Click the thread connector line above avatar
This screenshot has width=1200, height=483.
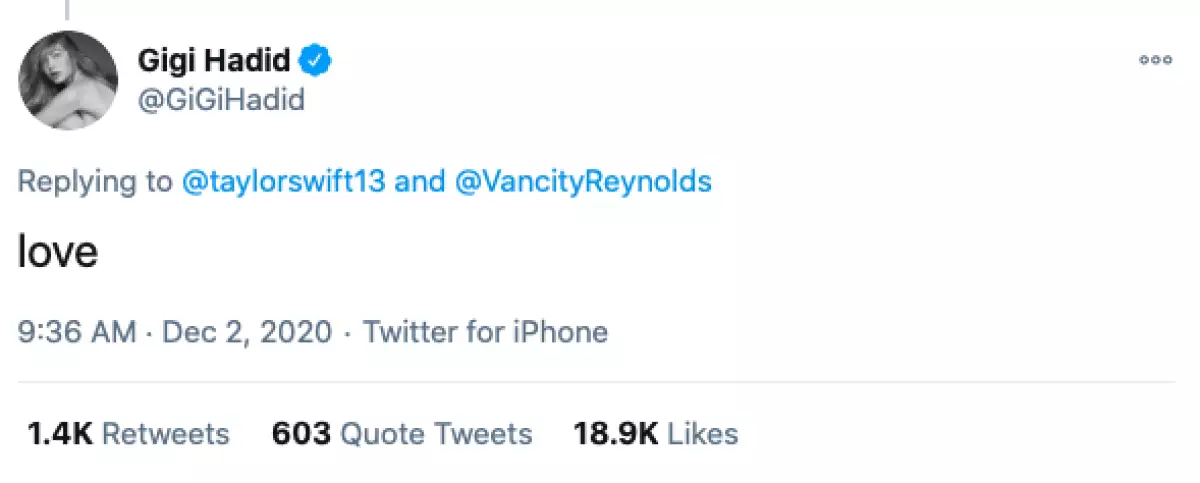(x=67, y=10)
